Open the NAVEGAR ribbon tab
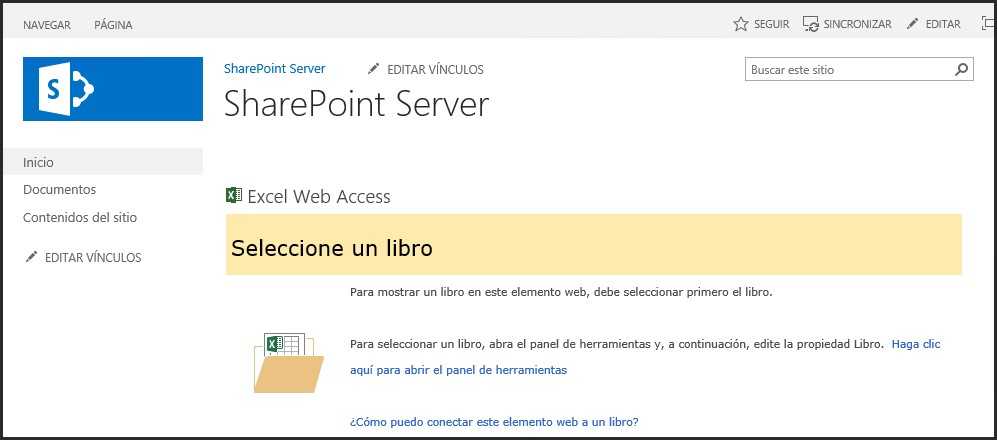This screenshot has height=440, width=997. point(47,25)
